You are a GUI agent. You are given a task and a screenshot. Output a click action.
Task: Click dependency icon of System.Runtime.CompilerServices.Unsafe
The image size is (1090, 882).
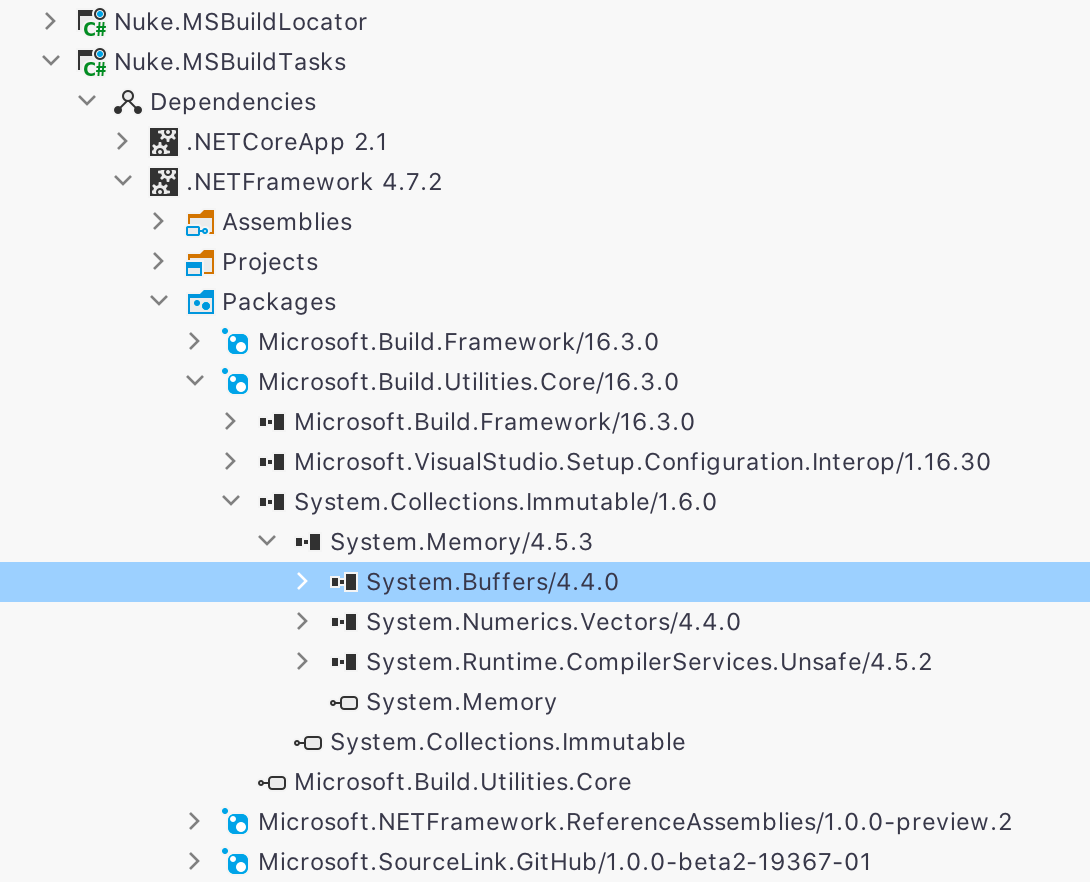344,662
